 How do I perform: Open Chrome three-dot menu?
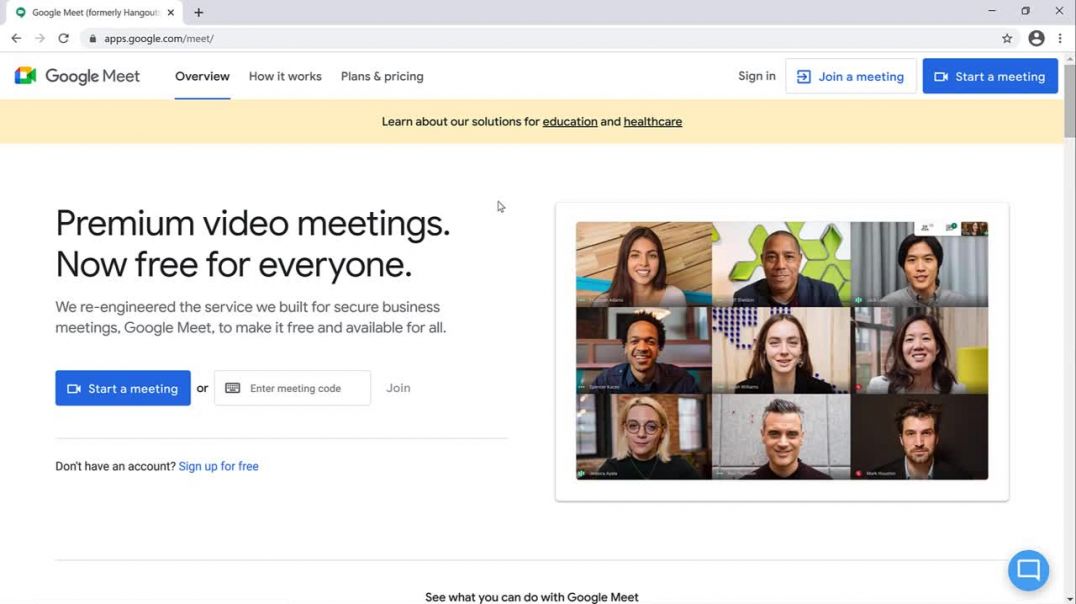(x=1060, y=38)
